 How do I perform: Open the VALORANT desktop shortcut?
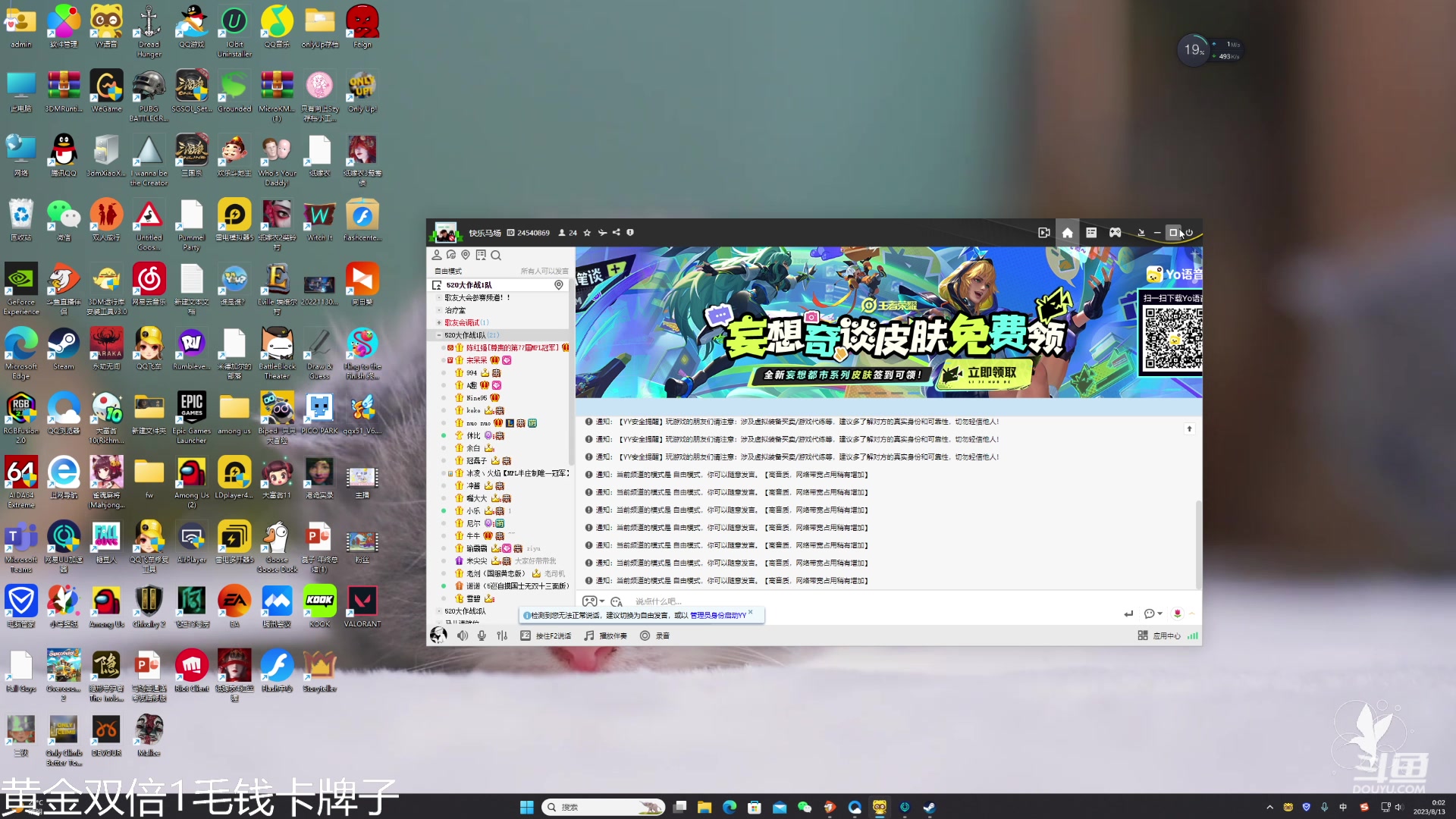362,607
